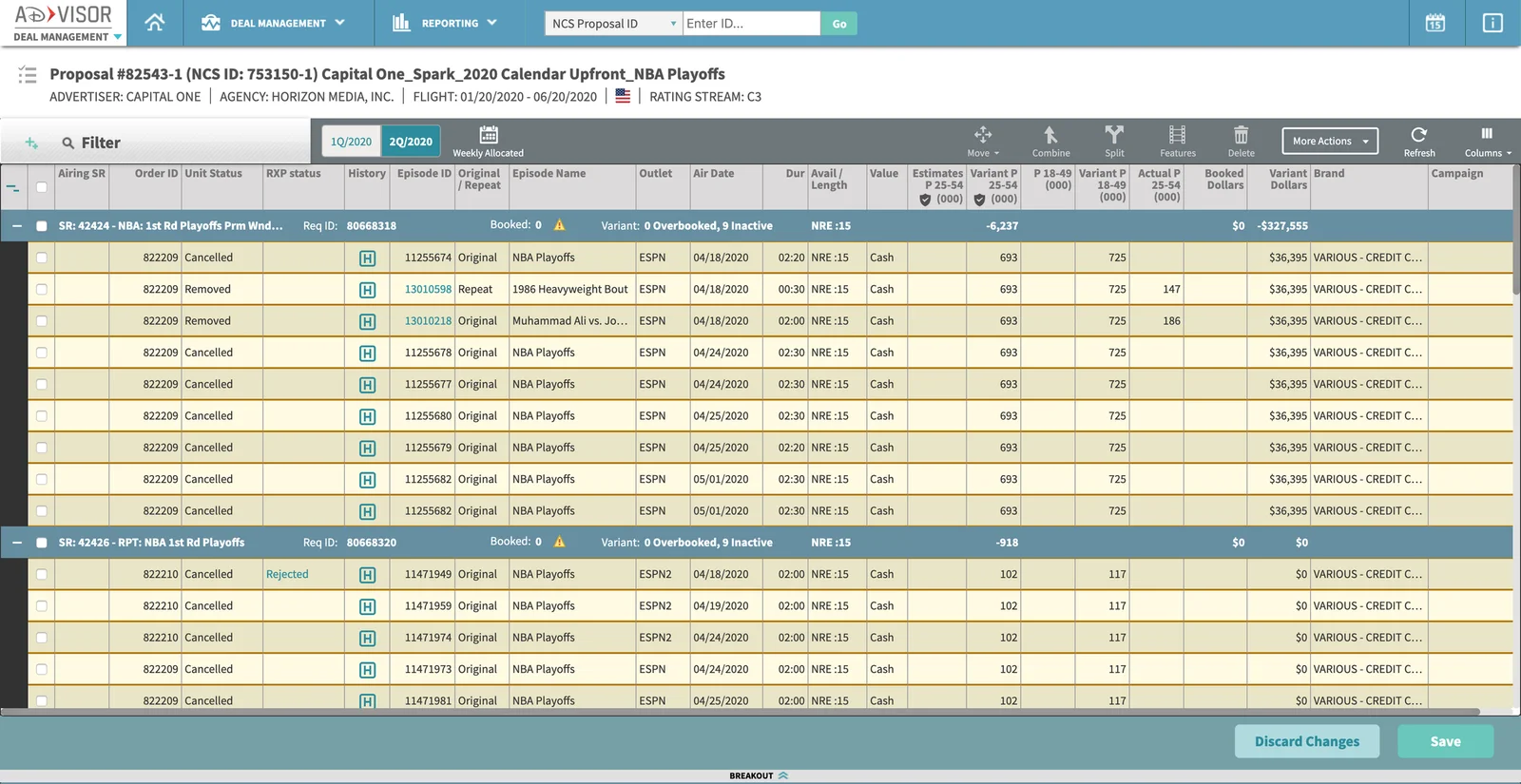Open the More Actions dropdown
This screenshot has width=1521, height=784.
(1329, 141)
